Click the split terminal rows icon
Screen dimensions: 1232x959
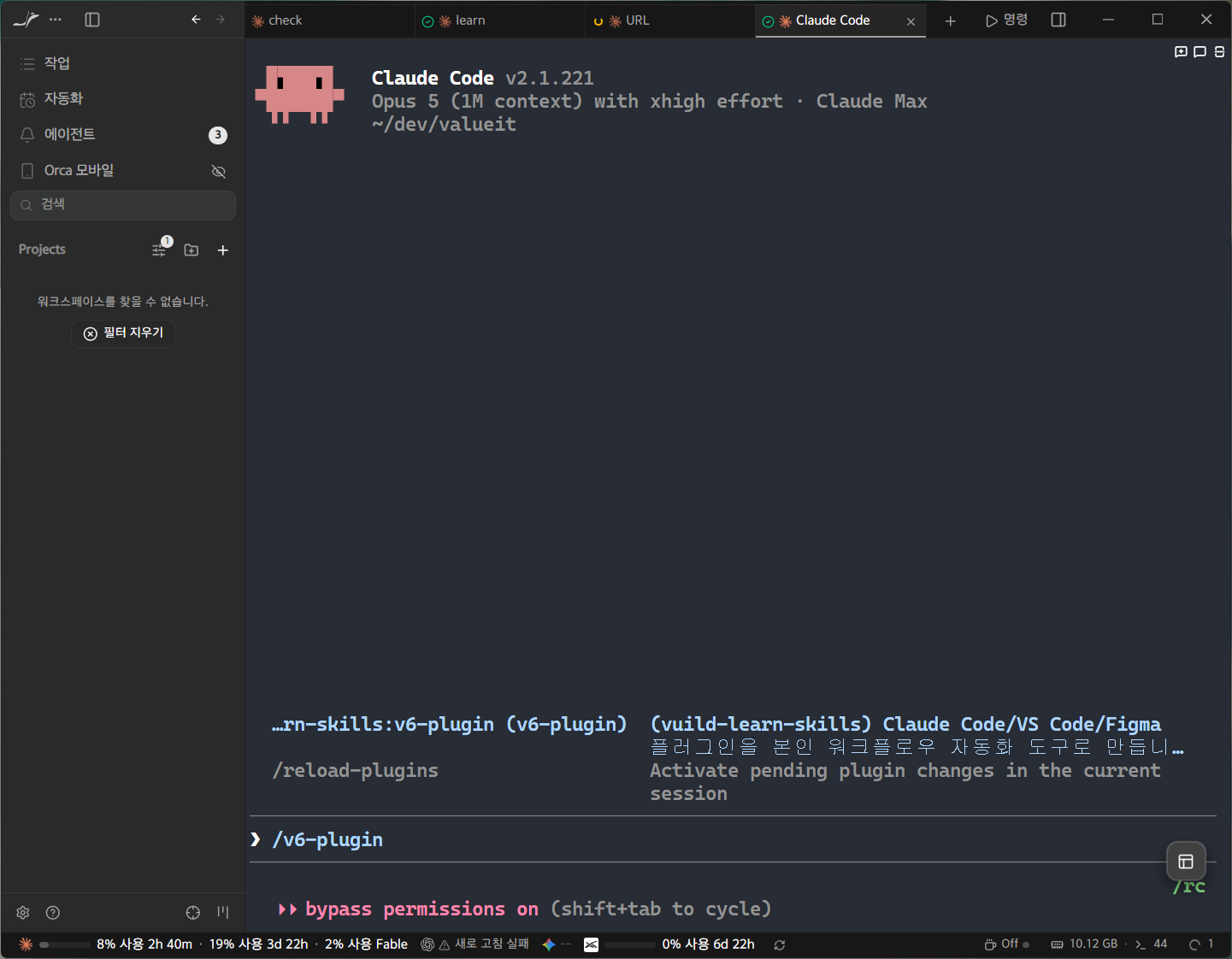[1219, 52]
